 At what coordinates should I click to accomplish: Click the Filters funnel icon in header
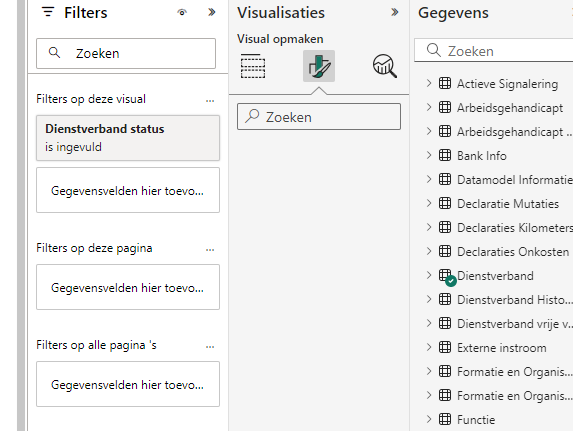coord(48,12)
